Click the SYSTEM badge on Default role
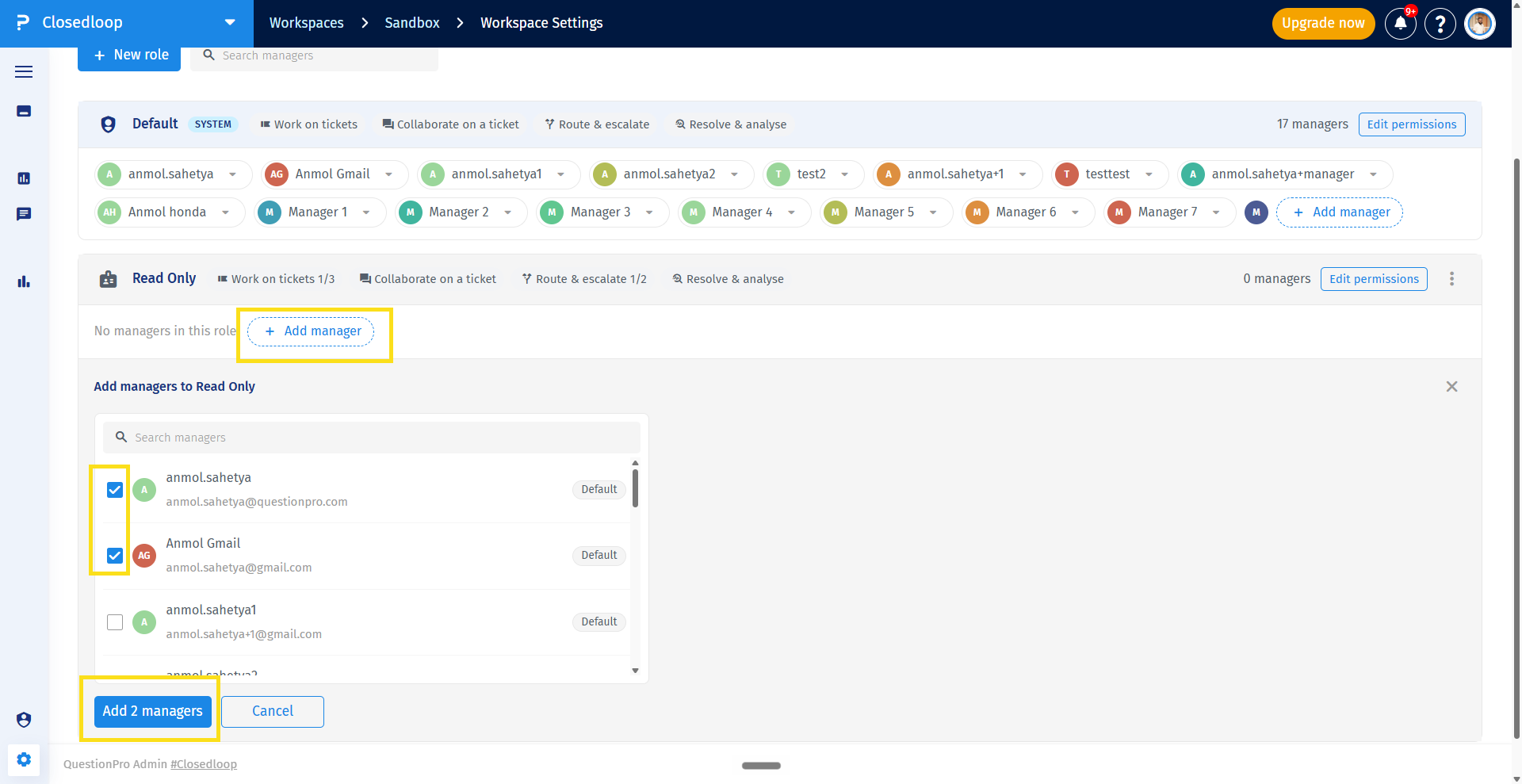 click(x=213, y=124)
